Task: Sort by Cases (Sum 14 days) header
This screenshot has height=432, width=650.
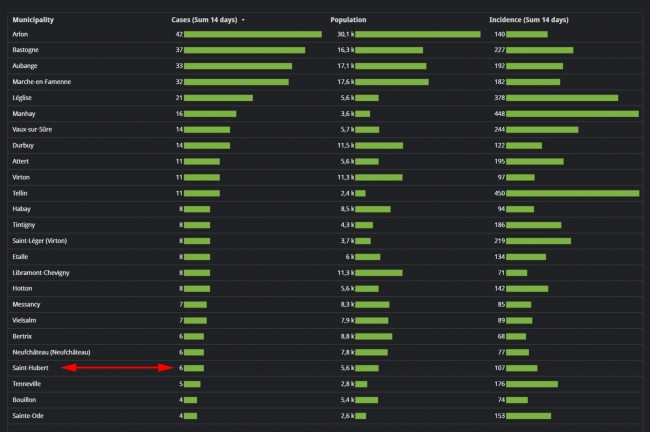Action: pyautogui.click(x=204, y=20)
